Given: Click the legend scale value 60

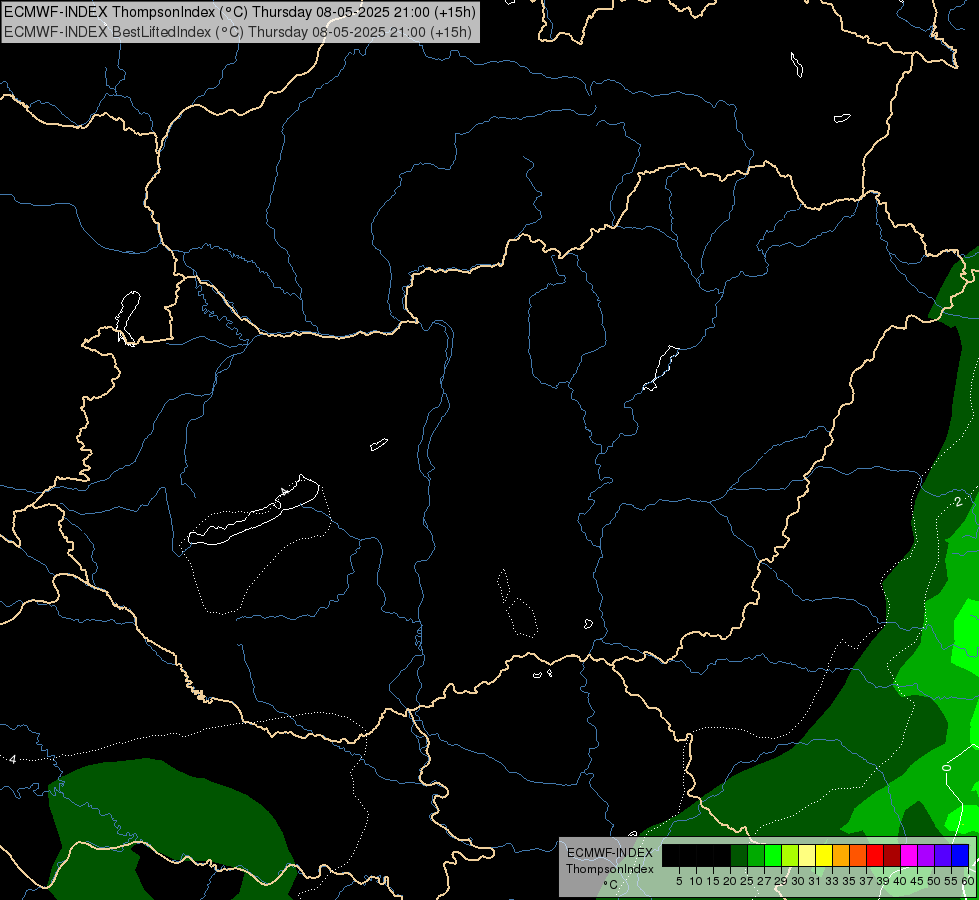Looking at the screenshot, I should (968, 881).
